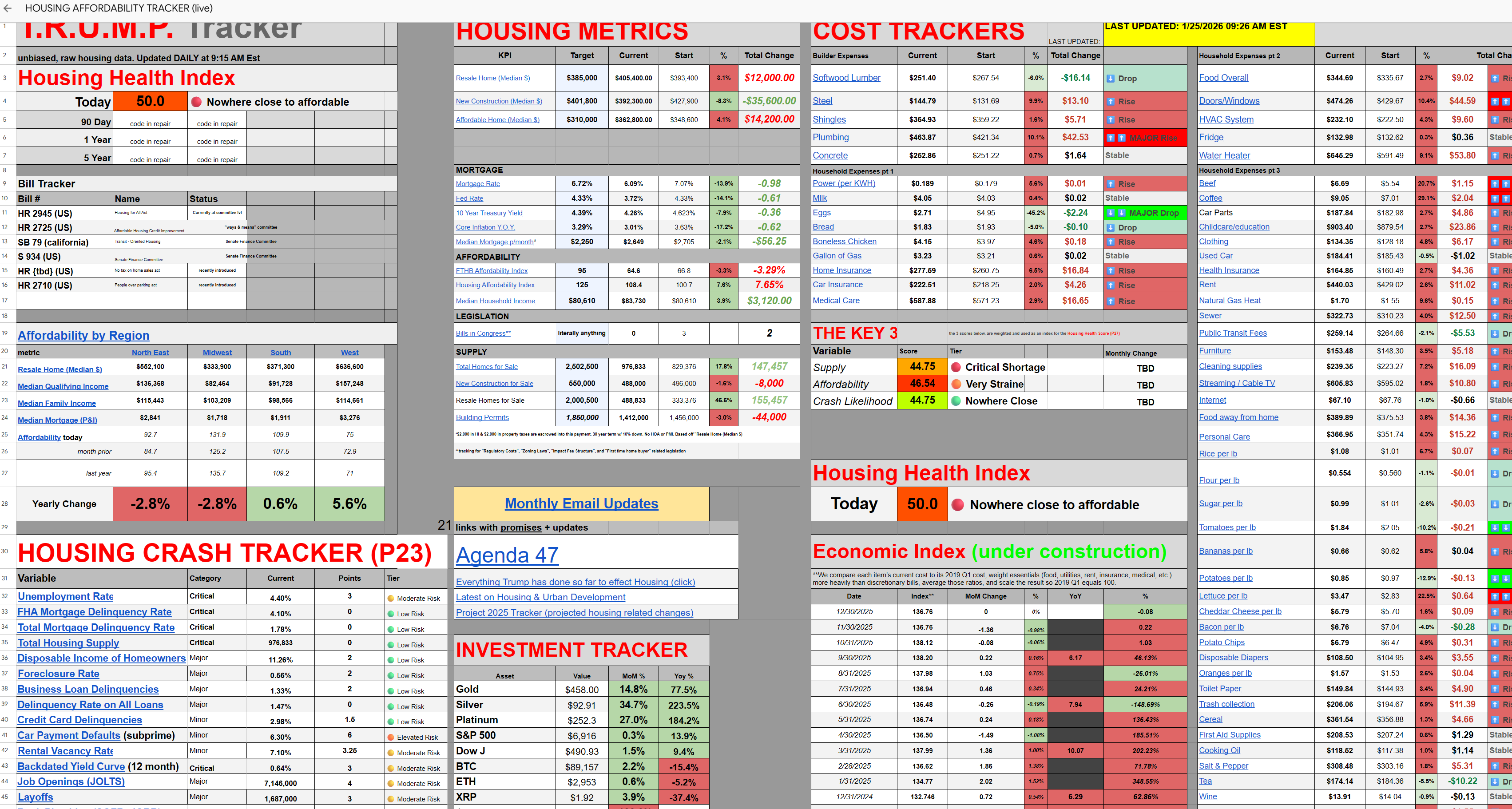Click the back arrow beside the sheet title

click(x=8, y=8)
